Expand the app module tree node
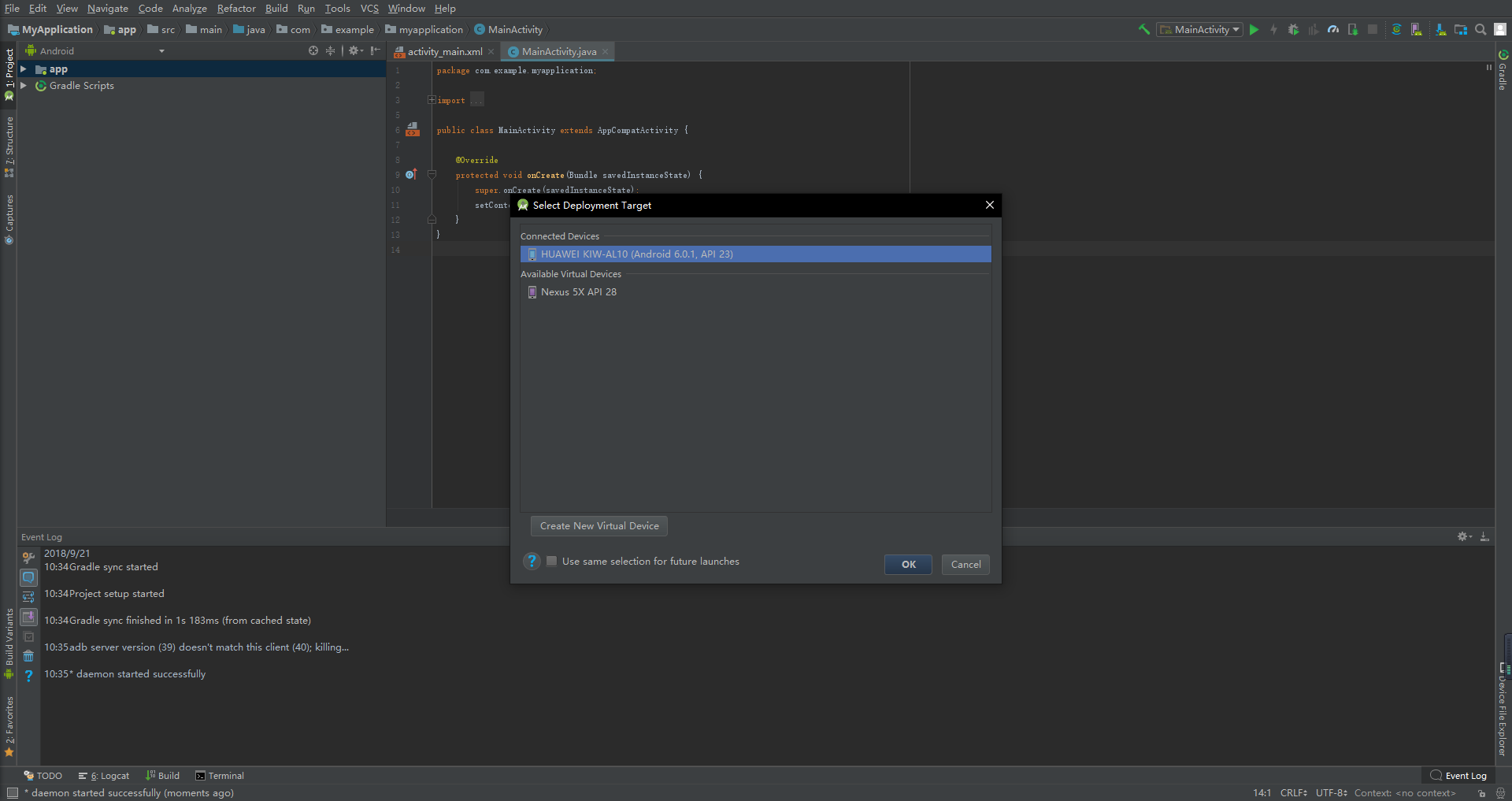Image resolution: width=1512 pixels, height=801 pixels. coord(24,69)
